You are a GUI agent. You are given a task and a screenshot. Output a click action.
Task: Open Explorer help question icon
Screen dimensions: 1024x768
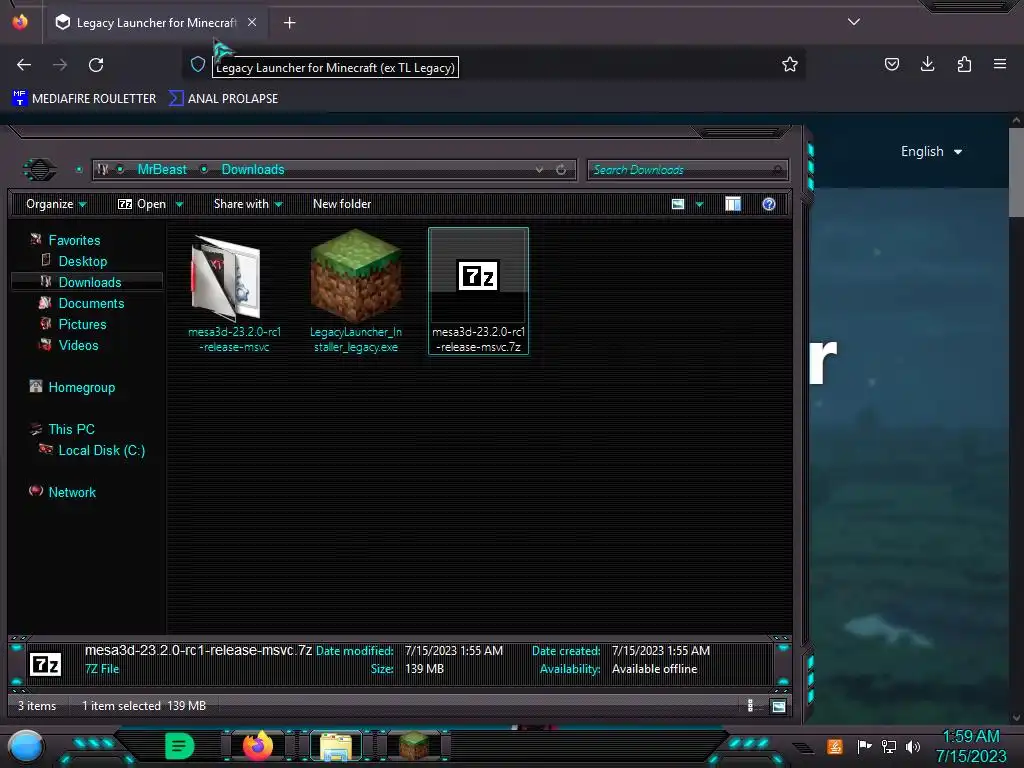point(769,204)
